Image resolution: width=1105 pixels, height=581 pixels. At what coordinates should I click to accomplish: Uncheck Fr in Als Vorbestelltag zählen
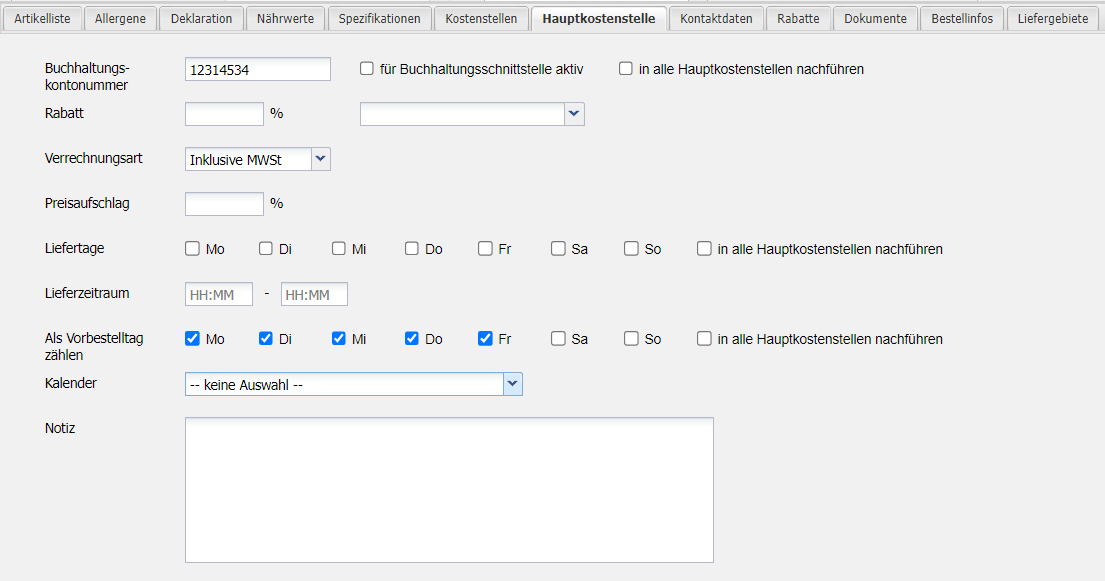(486, 339)
